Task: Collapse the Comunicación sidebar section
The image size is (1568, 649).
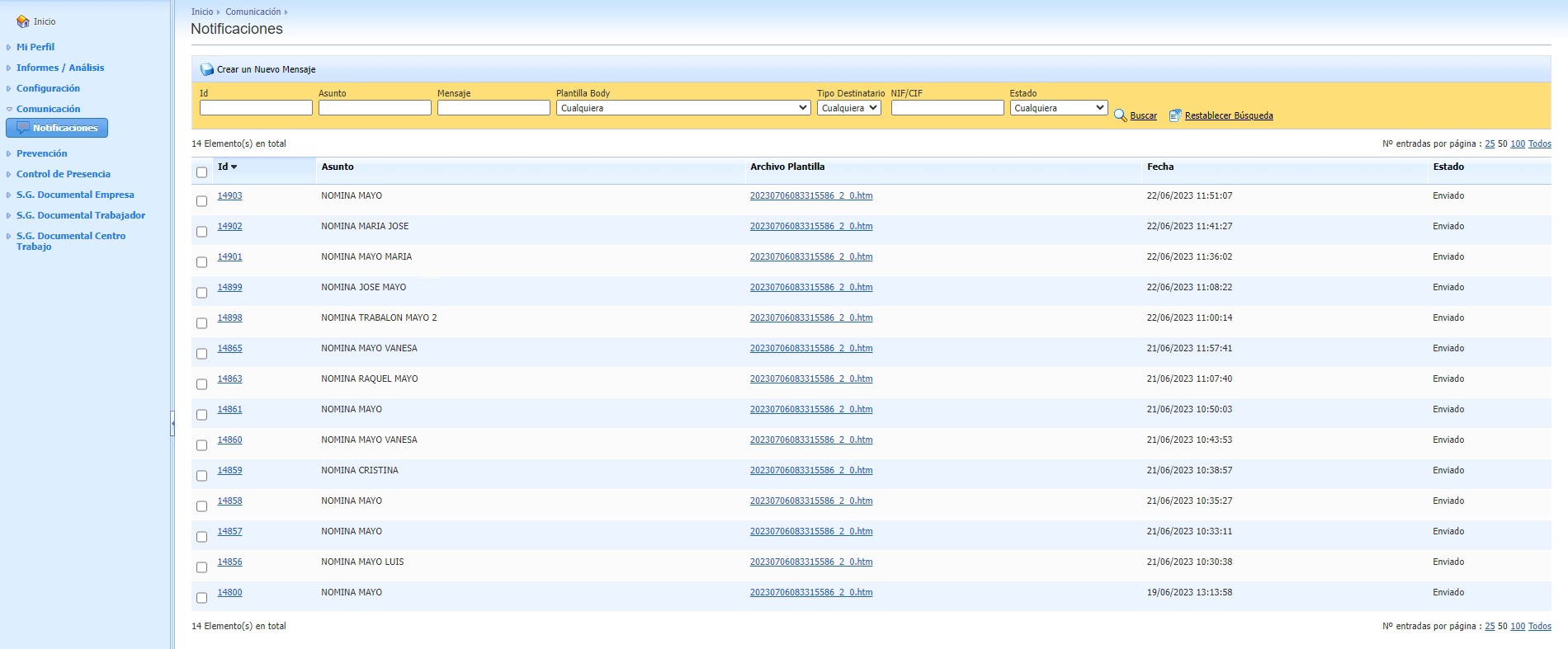Action: 48,109
